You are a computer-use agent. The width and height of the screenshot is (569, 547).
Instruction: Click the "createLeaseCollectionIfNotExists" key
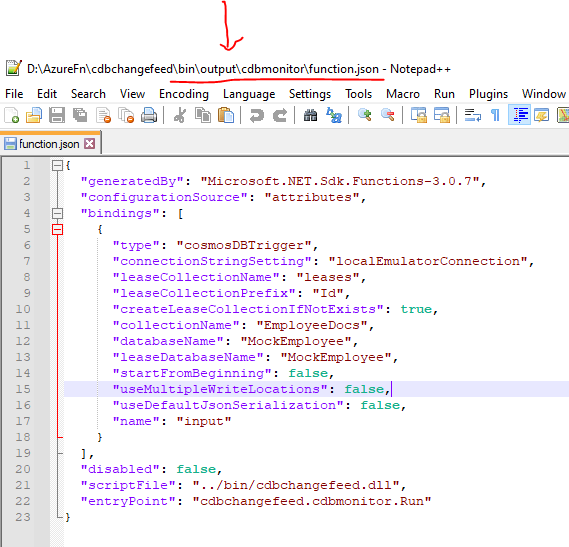(x=248, y=309)
